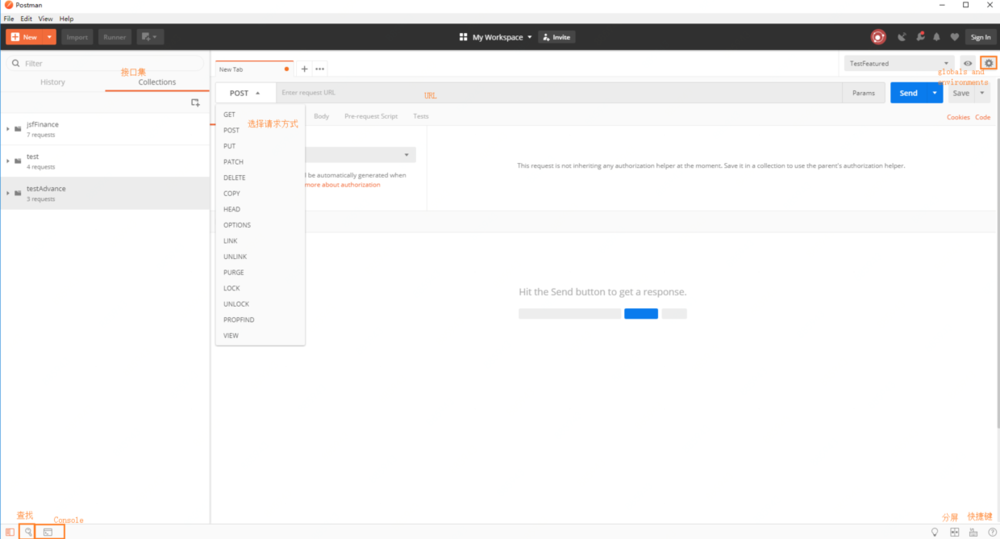Click the Invite button
The image size is (1000, 539).
557,37
